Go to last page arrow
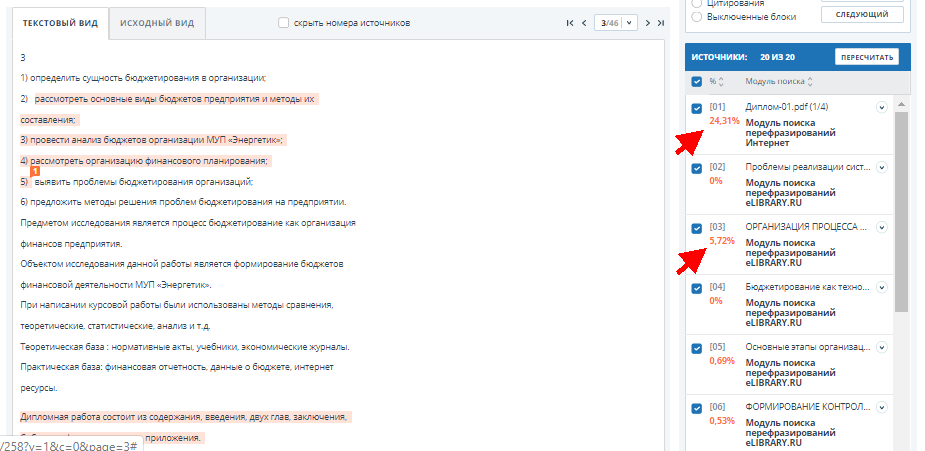The image size is (925, 451). click(x=661, y=23)
